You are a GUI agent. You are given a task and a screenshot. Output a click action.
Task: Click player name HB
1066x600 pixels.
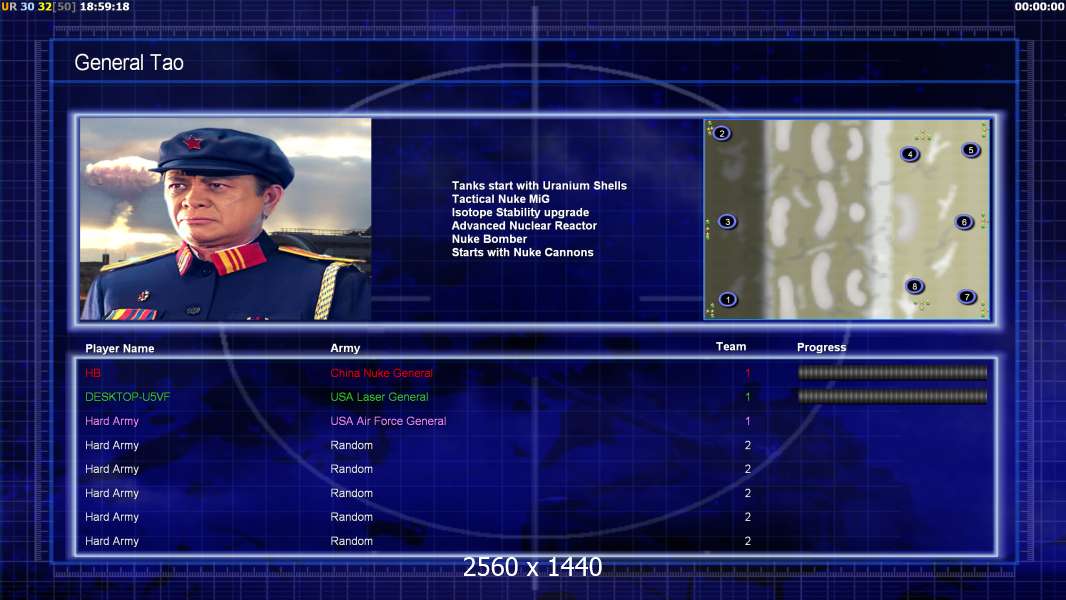point(93,373)
